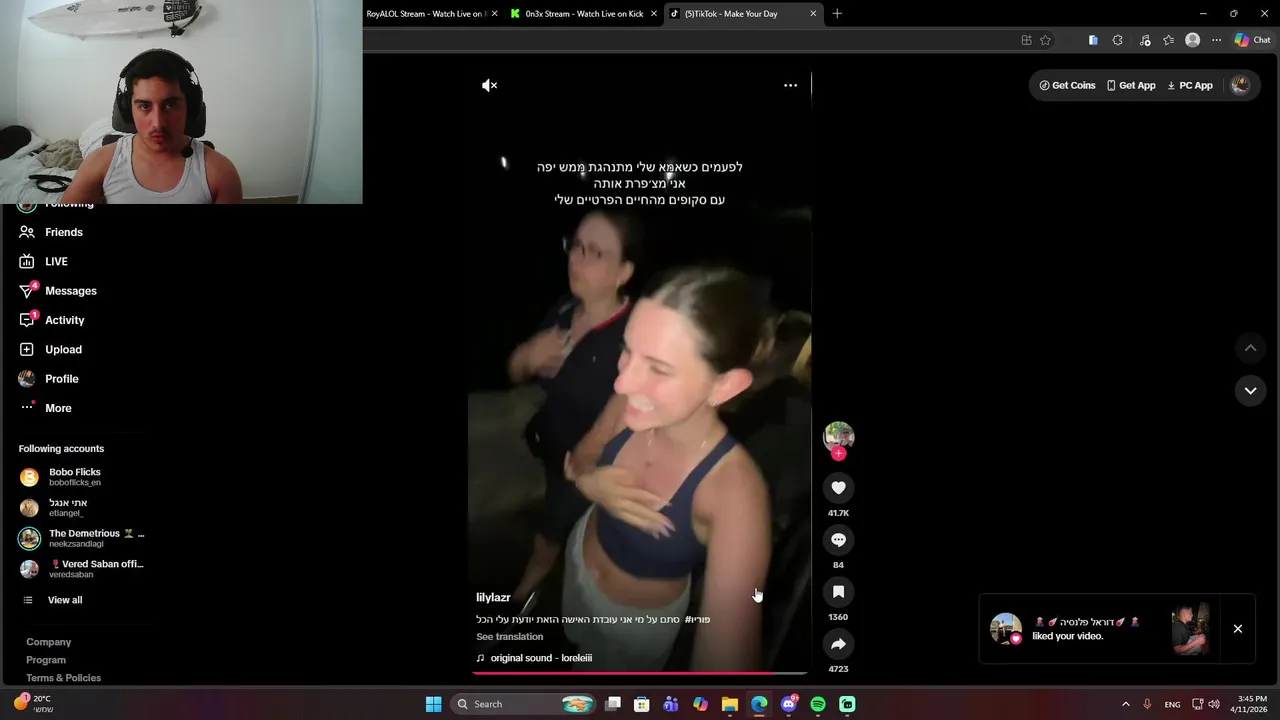Image resolution: width=1280 pixels, height=720 pixels.
Task: Open Profile in TikTok sidebar
Action: coord(48,379)
